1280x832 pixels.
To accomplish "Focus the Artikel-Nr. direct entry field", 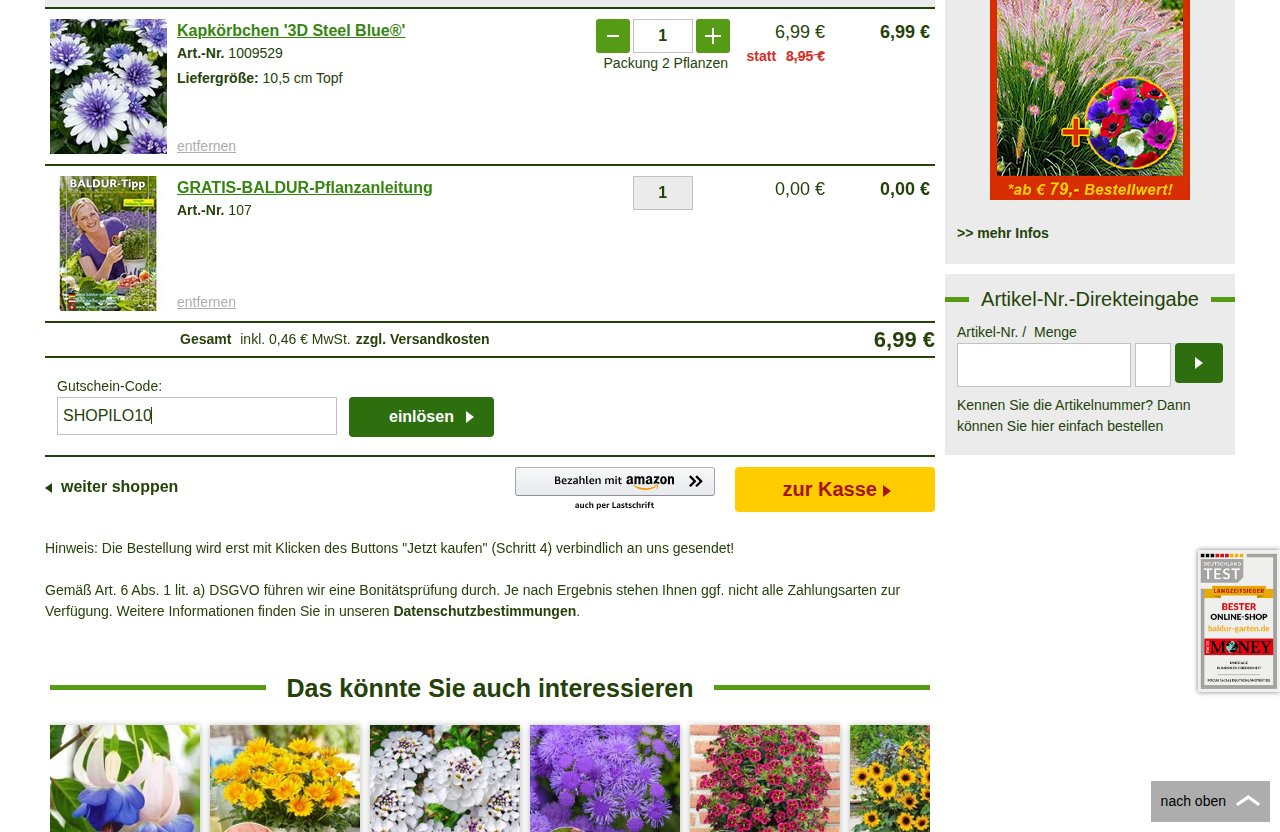I will (1044, 365).
